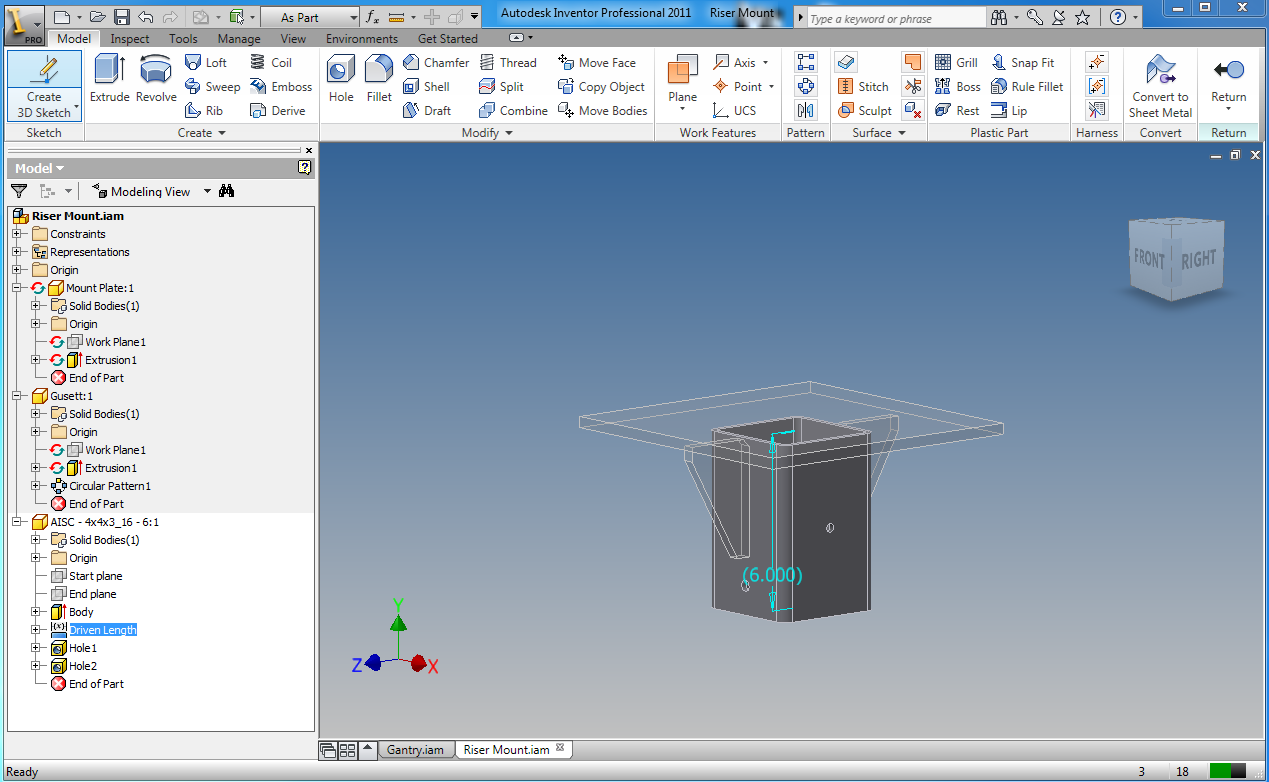The width and height of the screenshot is (1269, 782).
Task: Select the Stitch surface tool
Action: click(863, 87)
